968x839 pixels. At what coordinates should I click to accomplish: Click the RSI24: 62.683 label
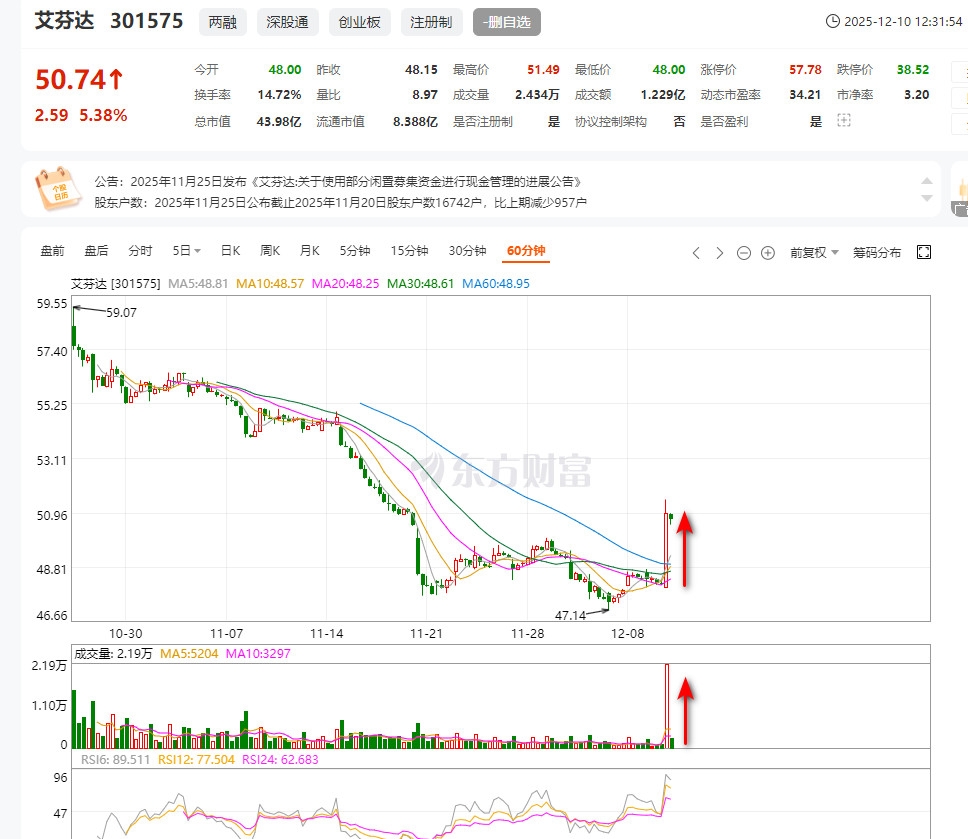[280, 759]
